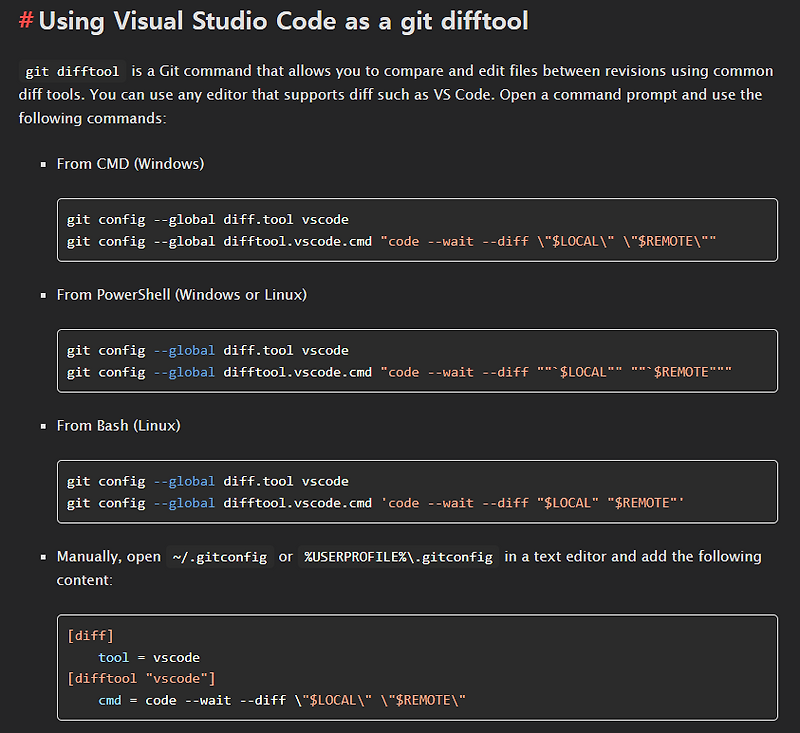Click the difftool.vscode.cmd line in the PowerShell block
Image resolution: width=800 pixels, height=733 pixels.
pos(399,372)
